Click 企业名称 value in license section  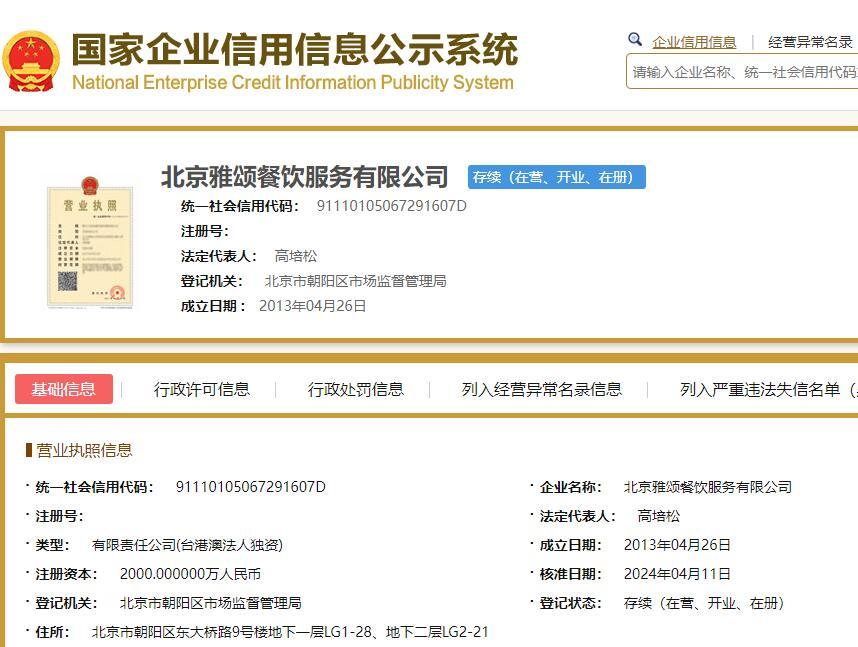pos(708,487)
